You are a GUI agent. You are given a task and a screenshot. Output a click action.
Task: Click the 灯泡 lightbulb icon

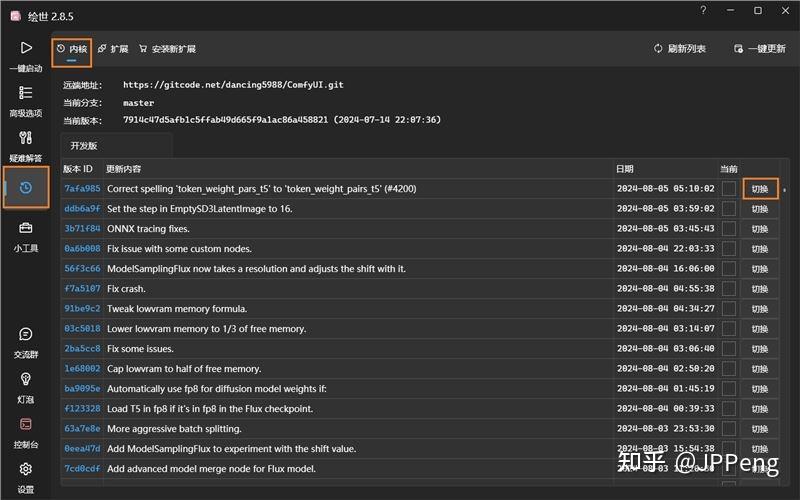pos(26,379)
